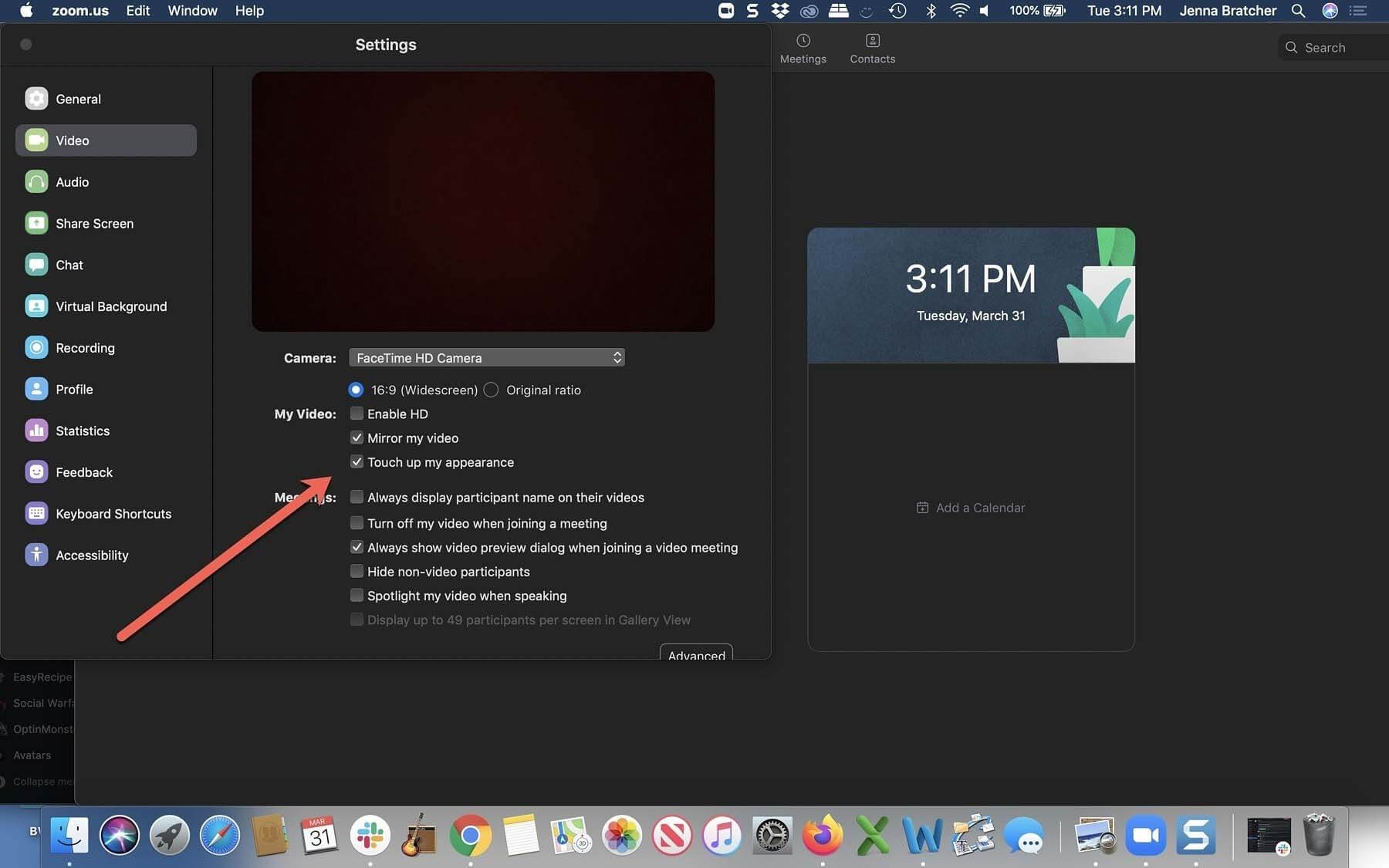Click the Bluetooth menu bar icon
1389x868 pixels.
click(x=931, y=11)
